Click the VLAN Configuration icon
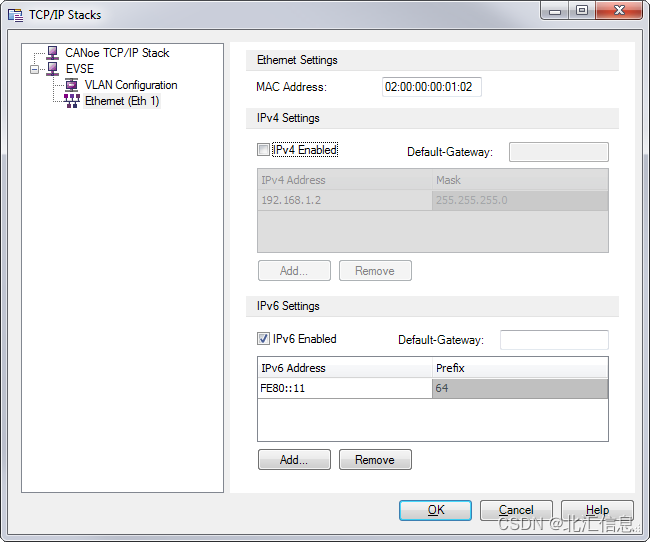 72,85
